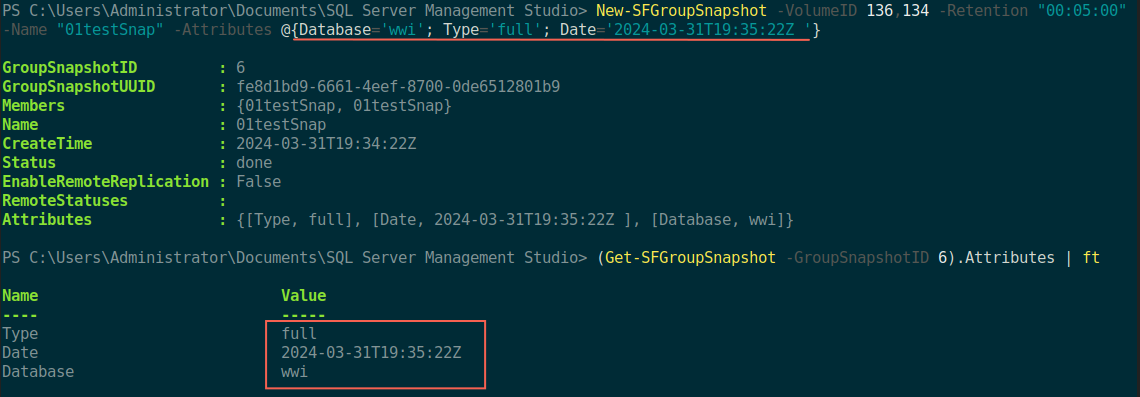Click the Type row value full
Image resolution: width=1140 pixels, height=397 pixels.
click(299, 334)
